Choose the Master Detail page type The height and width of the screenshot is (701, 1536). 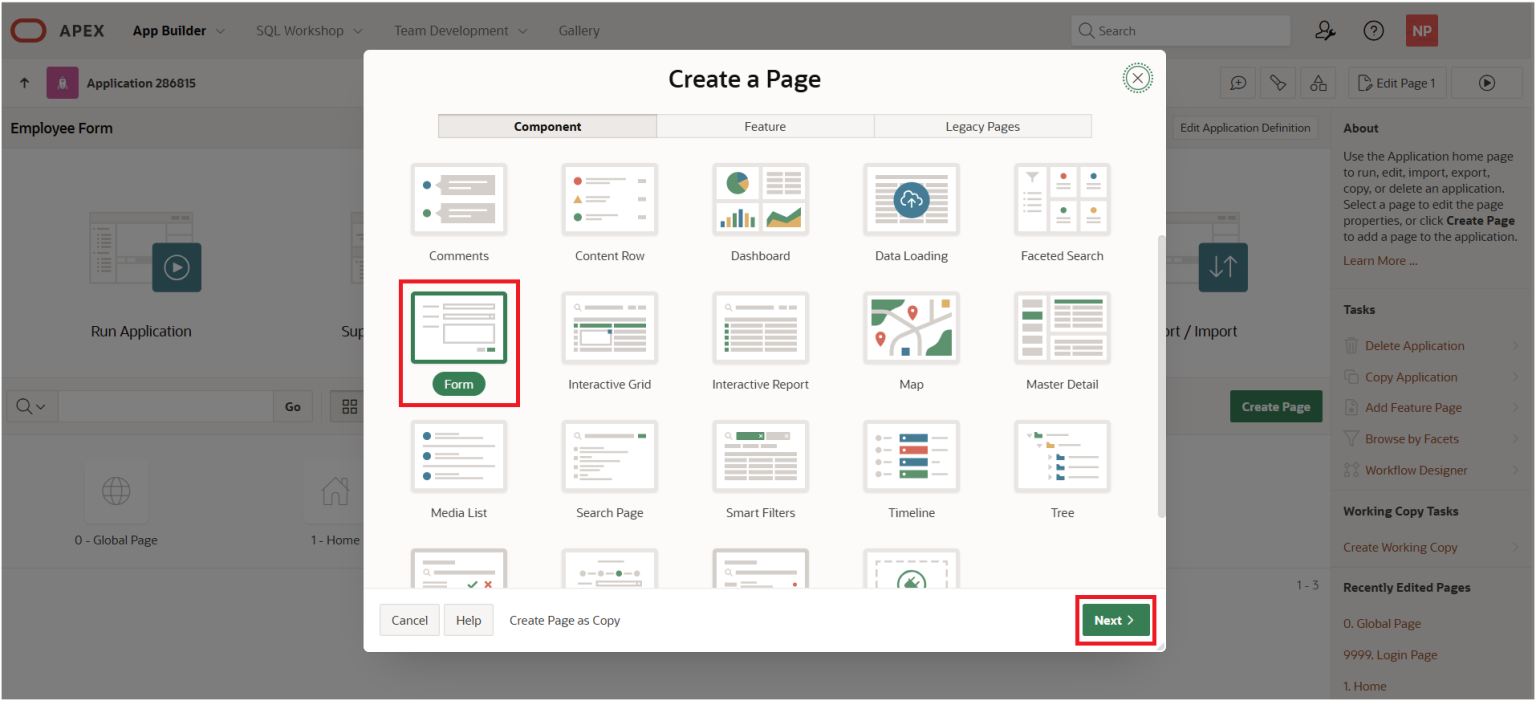(1061, 340)
